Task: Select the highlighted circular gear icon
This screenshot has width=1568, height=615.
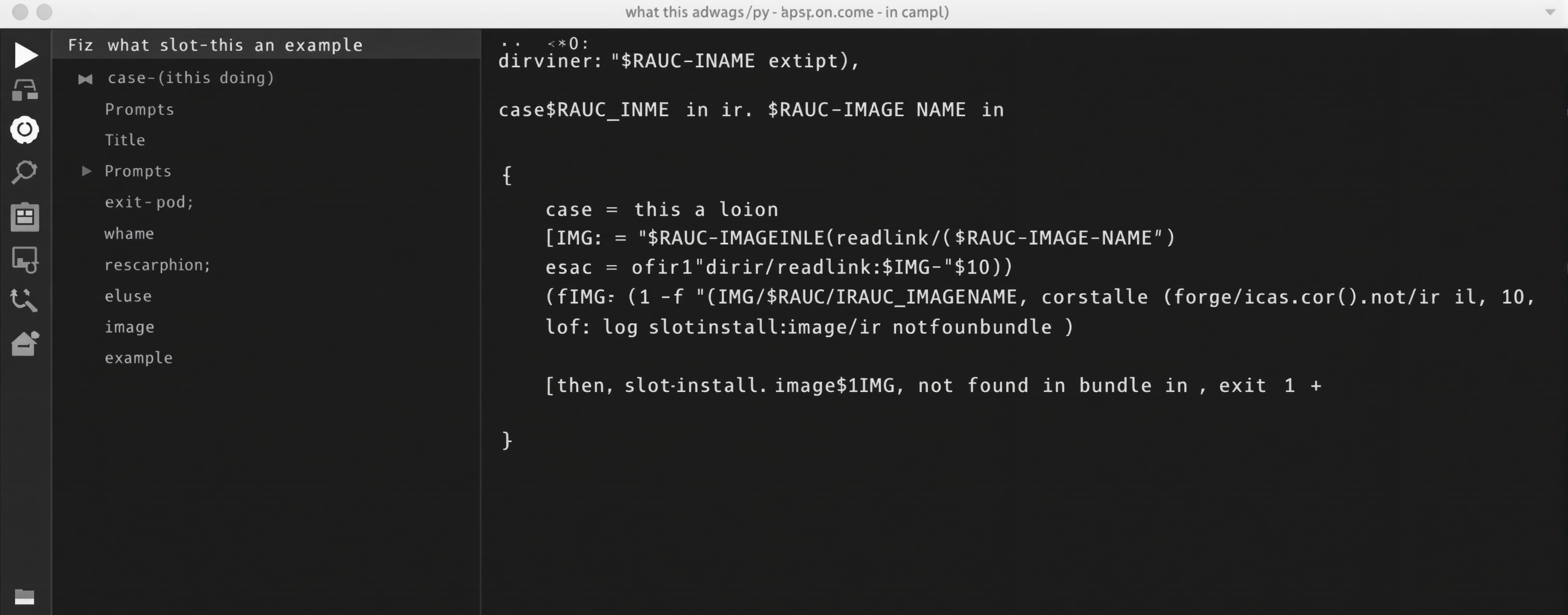Action: coord(25,130)
